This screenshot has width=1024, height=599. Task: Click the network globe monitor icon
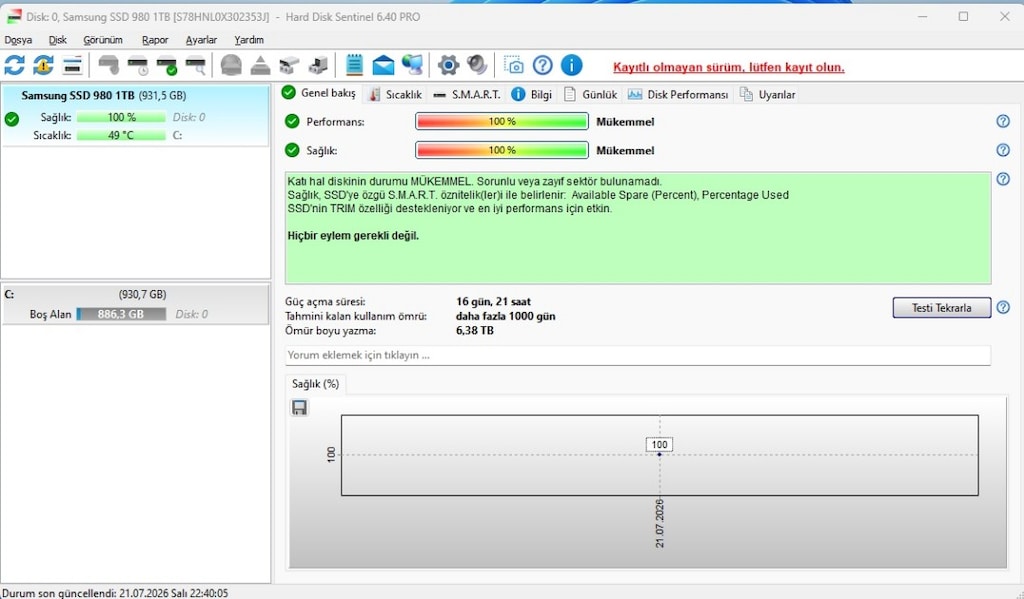[412, 65]
